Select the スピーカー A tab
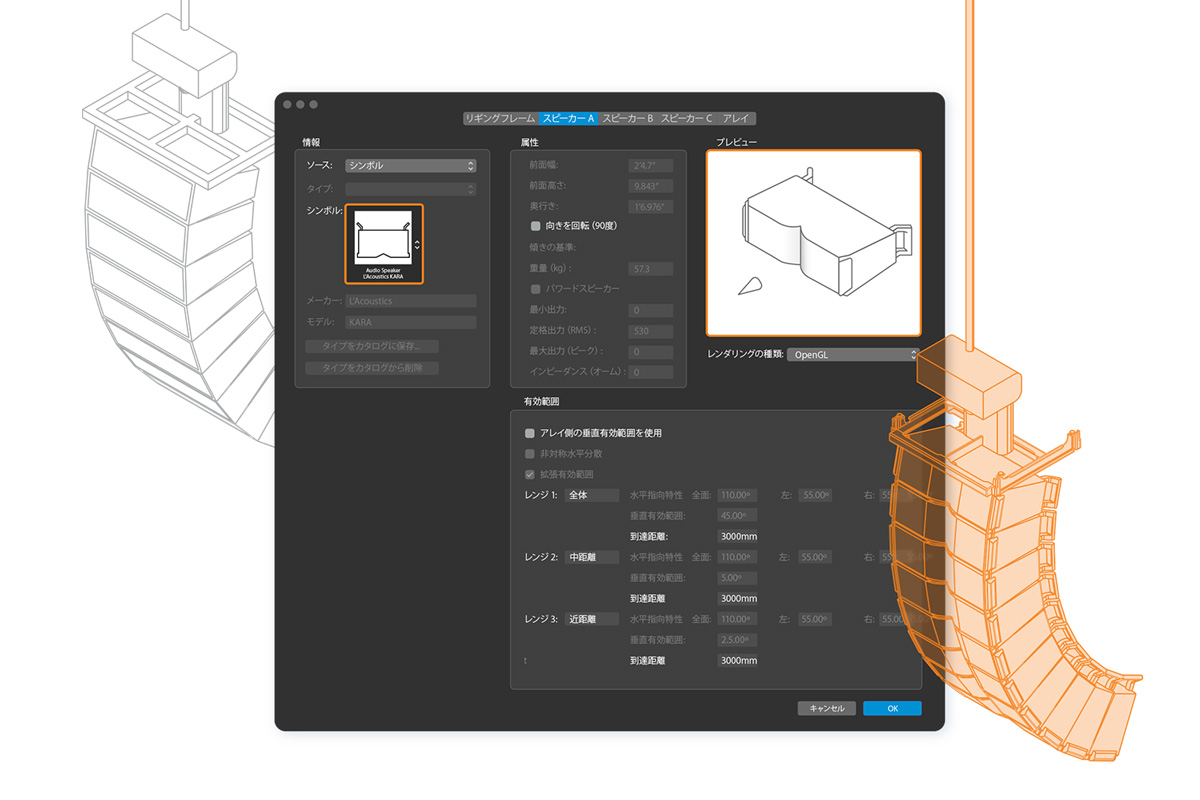The width and height of the screenshot is (1200, 800). (568, 118)
